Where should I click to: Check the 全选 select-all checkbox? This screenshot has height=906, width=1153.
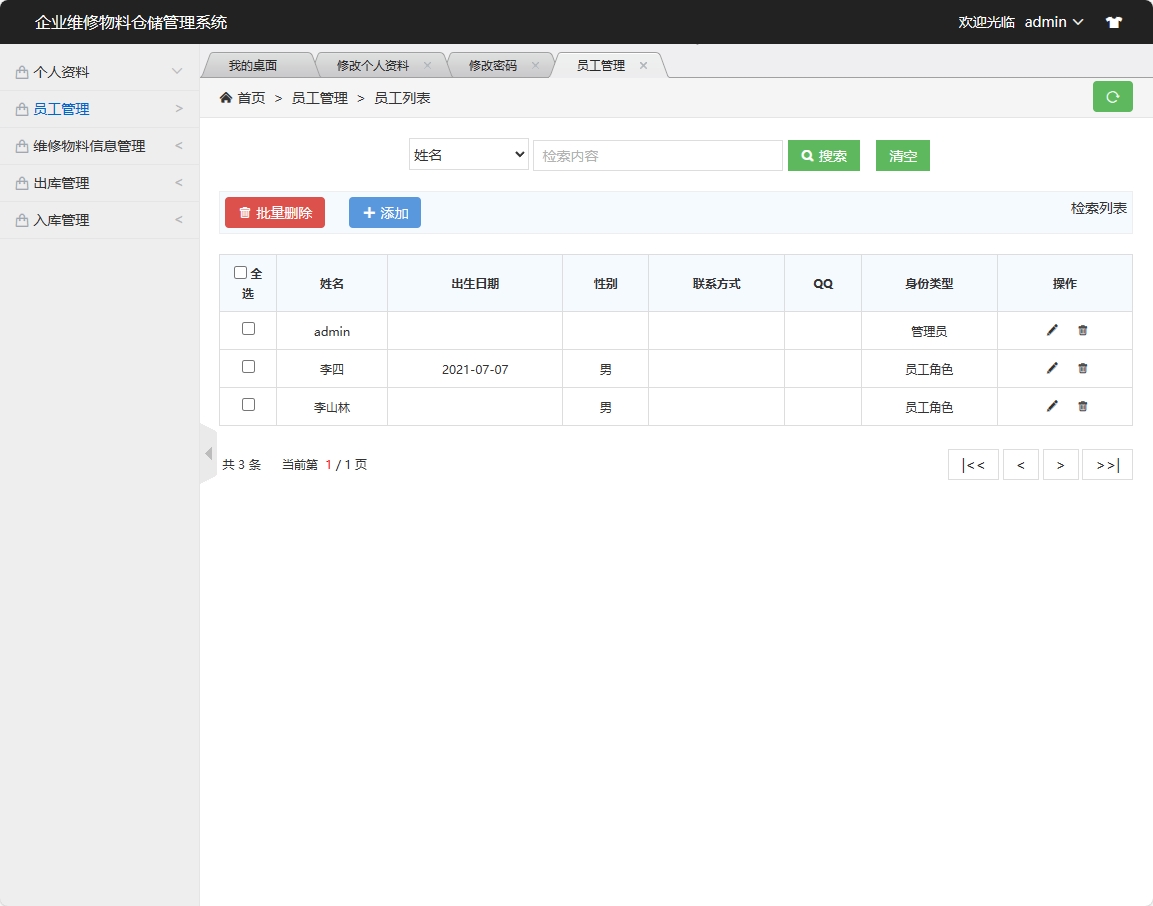(240, 270)
